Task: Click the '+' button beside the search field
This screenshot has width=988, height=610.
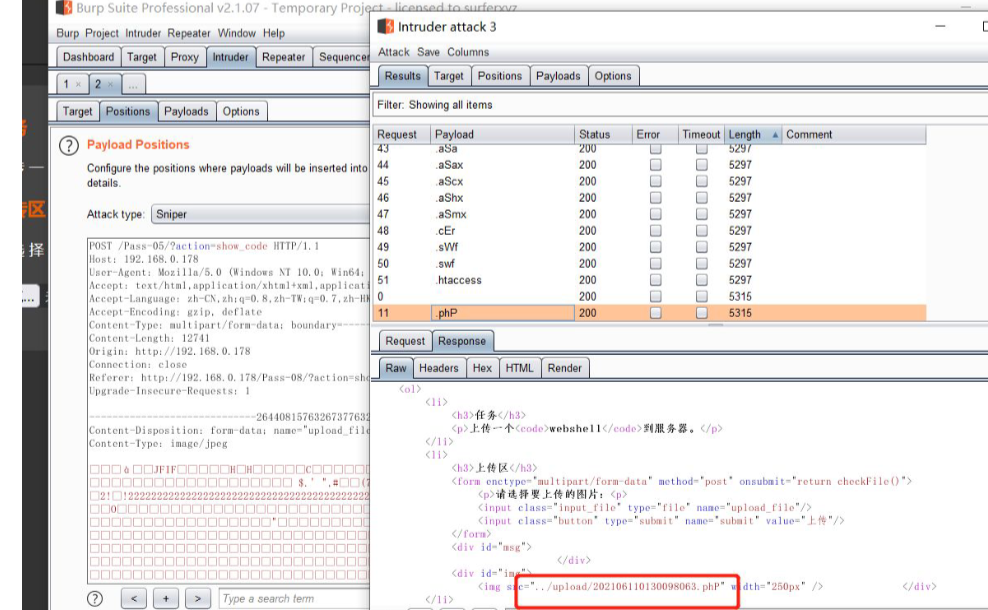Action: (166, 598)
